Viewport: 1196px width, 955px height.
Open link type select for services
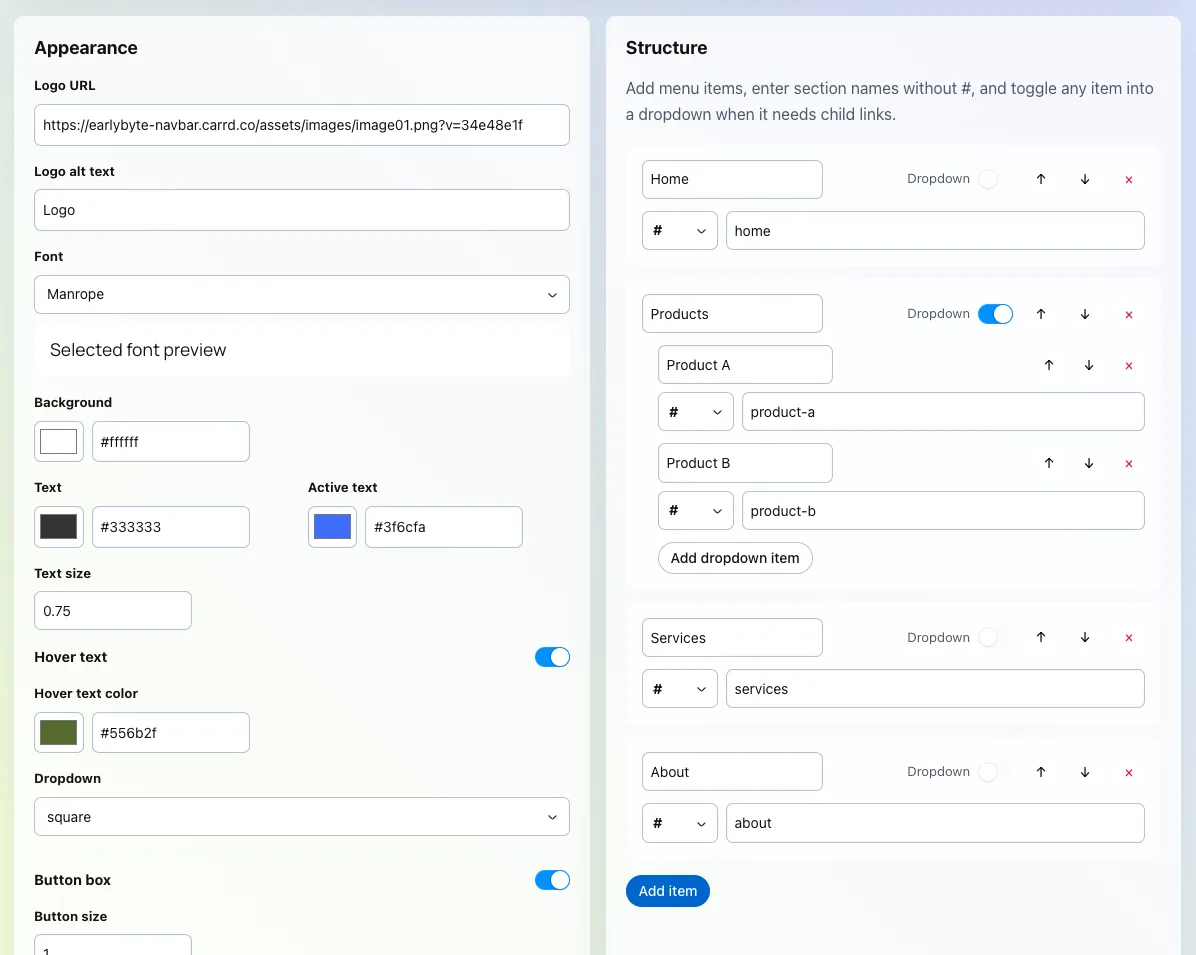(680, 689)
